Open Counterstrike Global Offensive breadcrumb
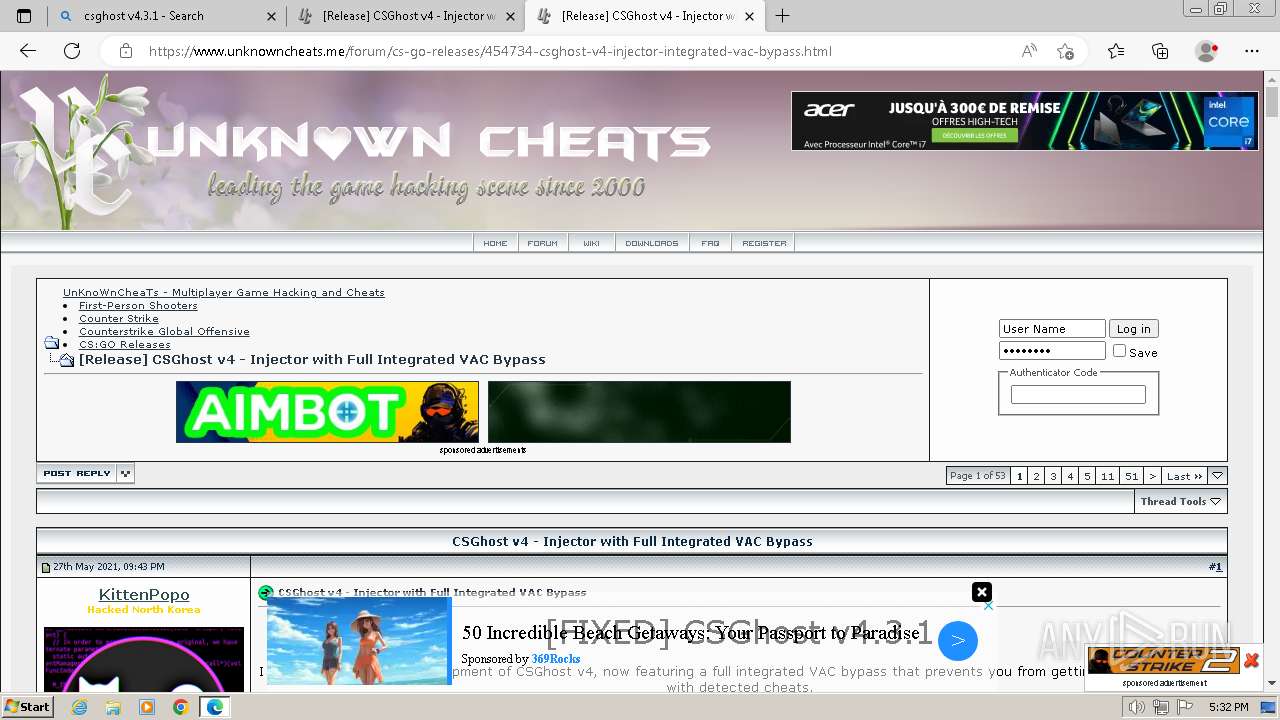Screen dimensions: 1280x720 pyautogui.click(x=164, y=332)
